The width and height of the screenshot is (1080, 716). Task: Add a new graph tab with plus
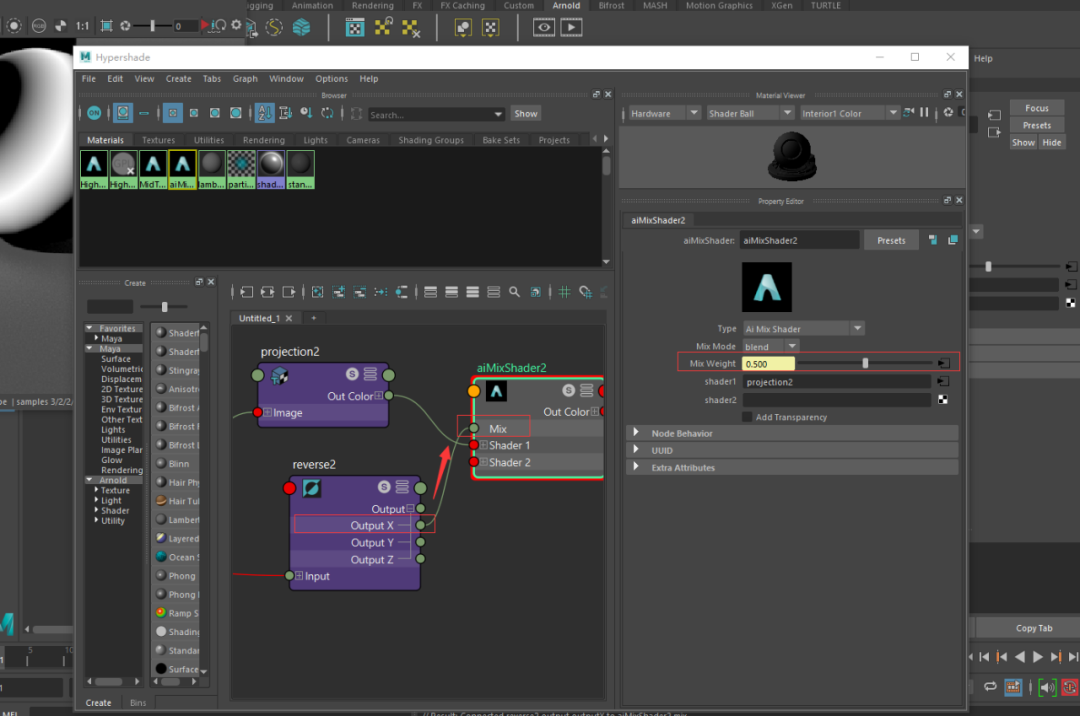coord(313,318)
